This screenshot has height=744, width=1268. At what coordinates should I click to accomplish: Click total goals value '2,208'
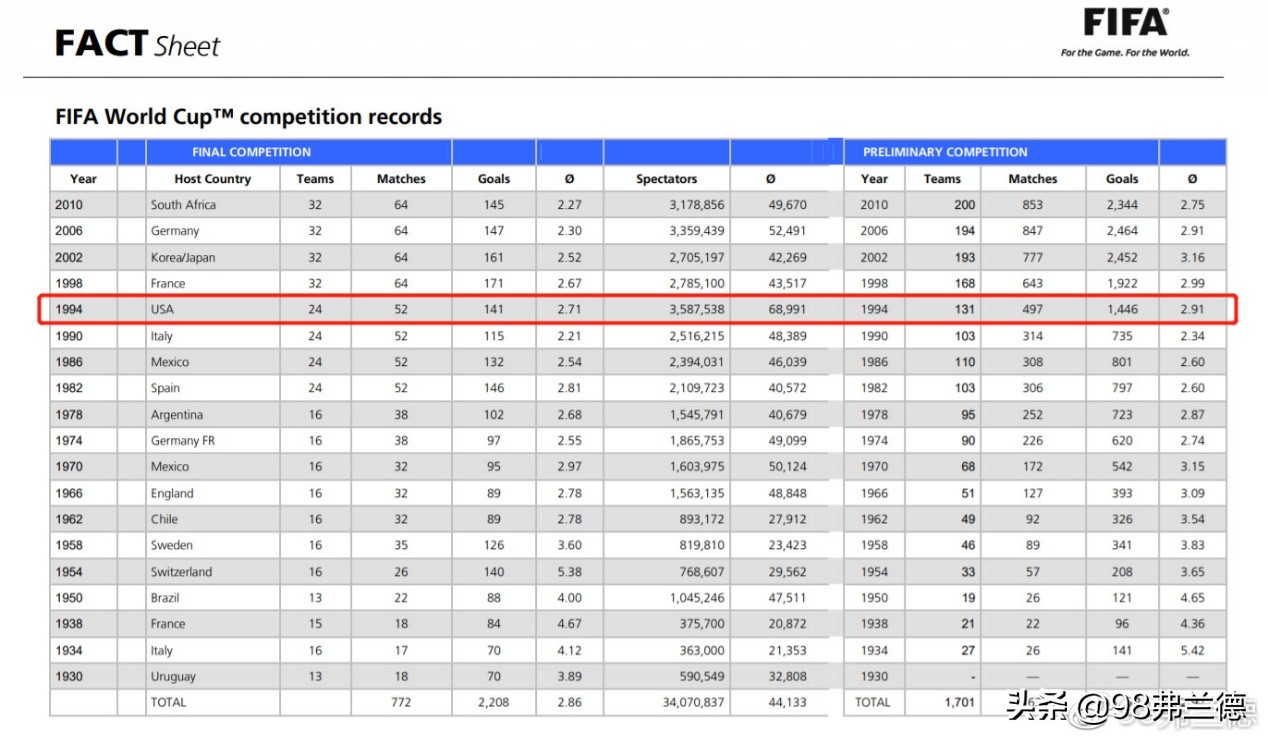coord(494,703)
